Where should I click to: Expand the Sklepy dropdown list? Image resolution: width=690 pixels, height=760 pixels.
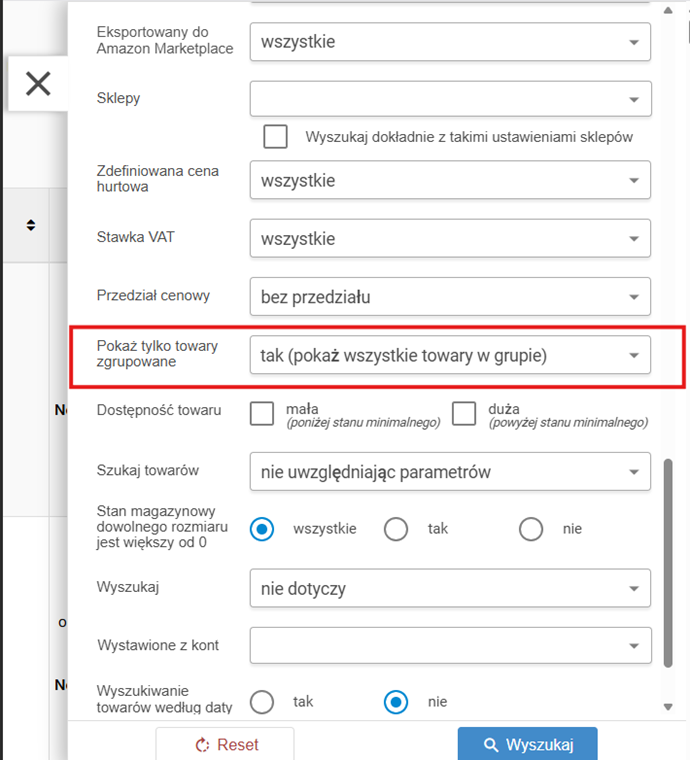click(x=450, y=99)
